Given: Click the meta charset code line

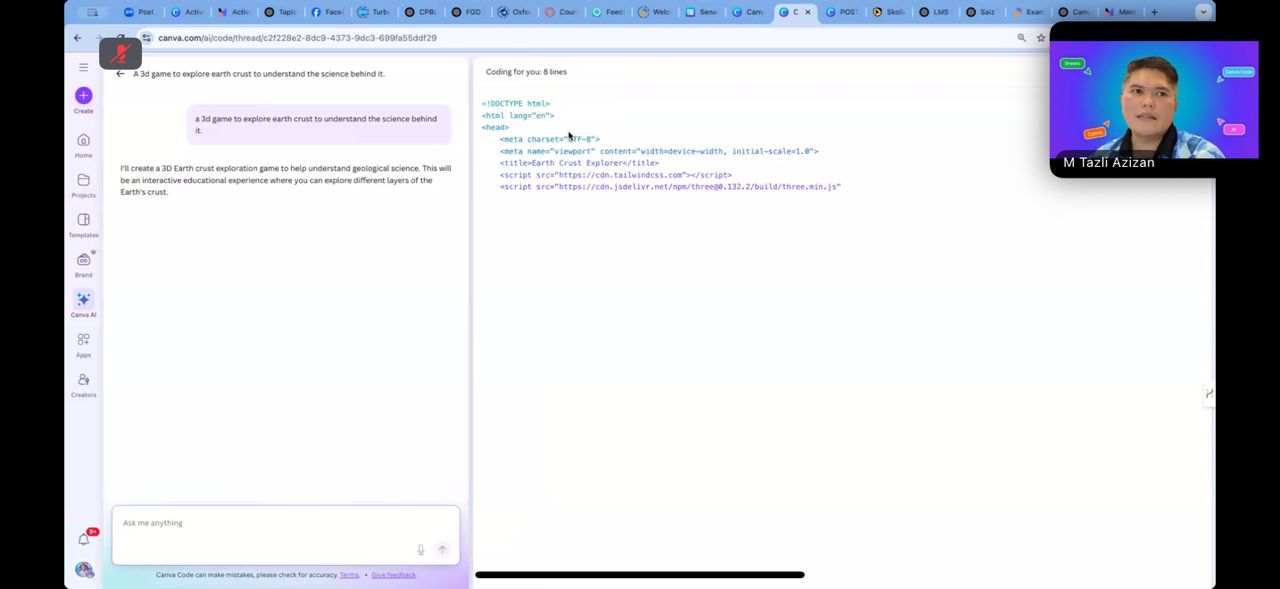Looking at the screenshot, I should click(x=550, y=139).
